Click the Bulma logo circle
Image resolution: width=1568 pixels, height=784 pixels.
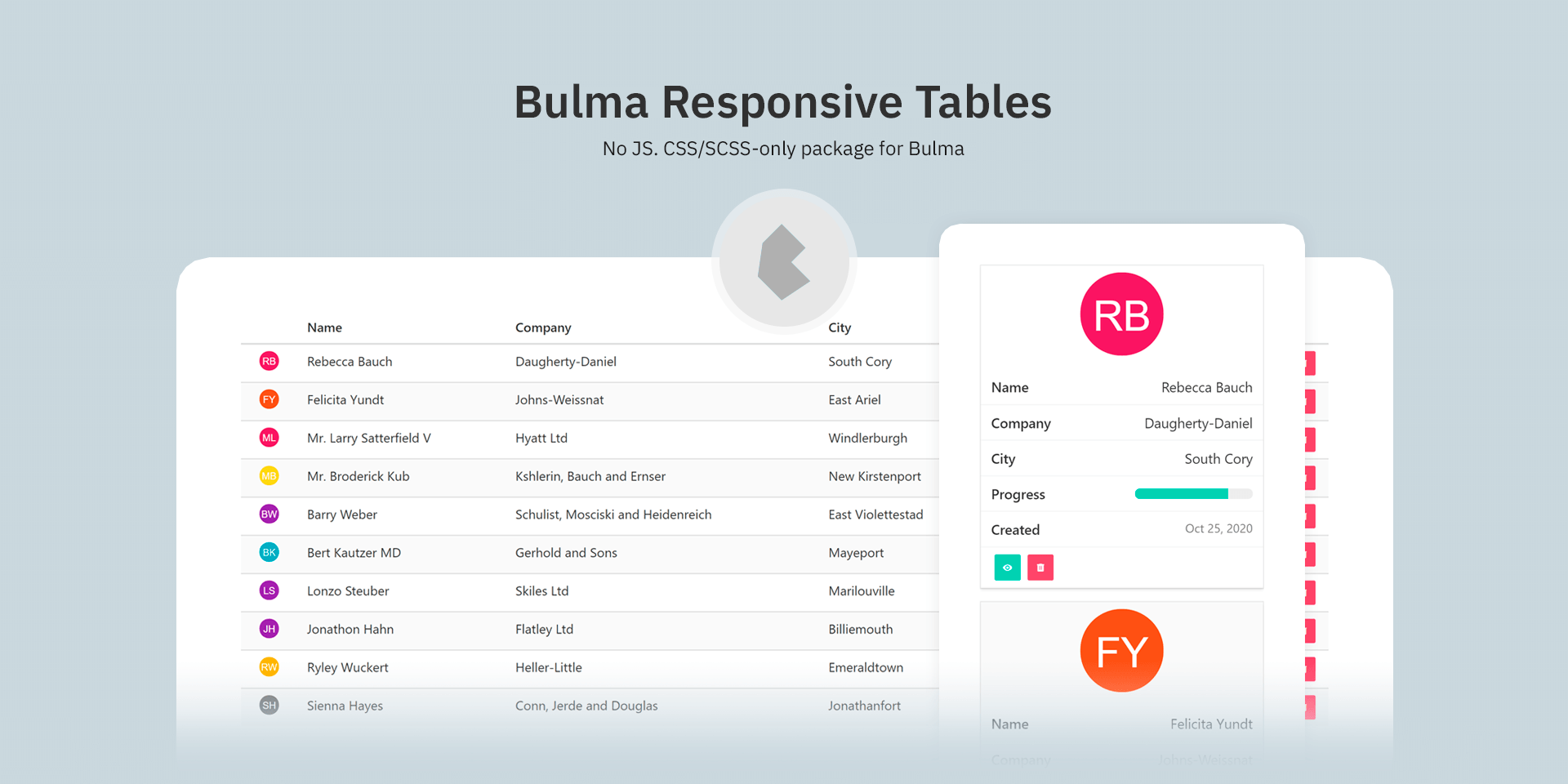784,262
